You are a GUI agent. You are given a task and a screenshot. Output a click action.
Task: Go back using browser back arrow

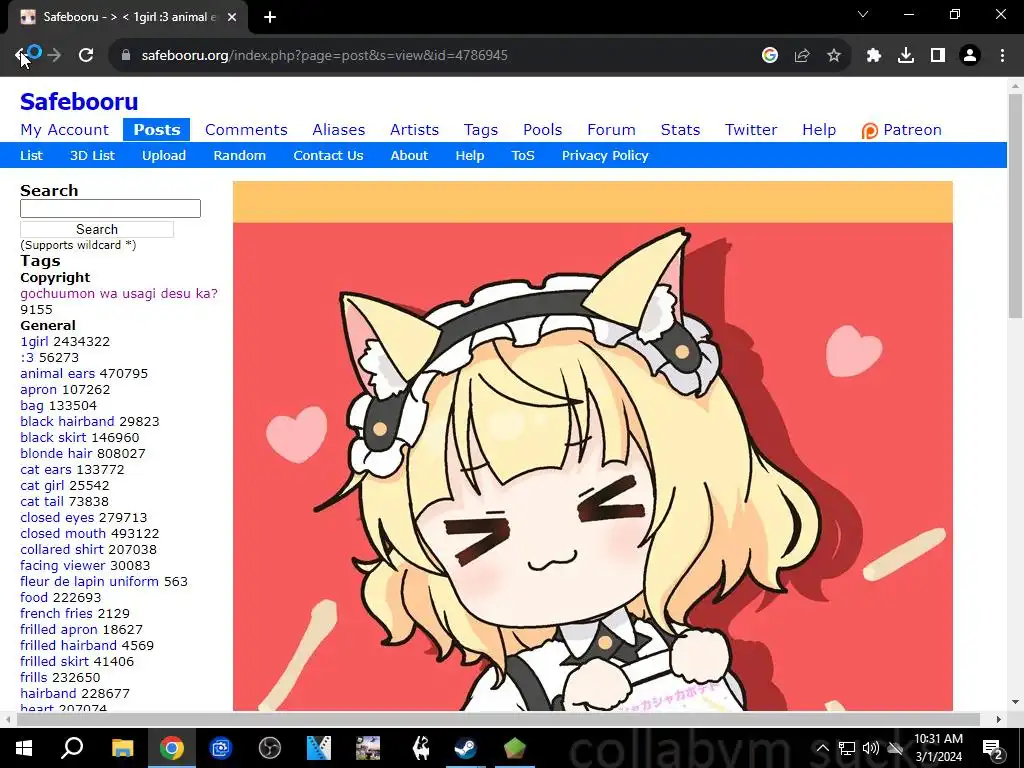(22, 56)
